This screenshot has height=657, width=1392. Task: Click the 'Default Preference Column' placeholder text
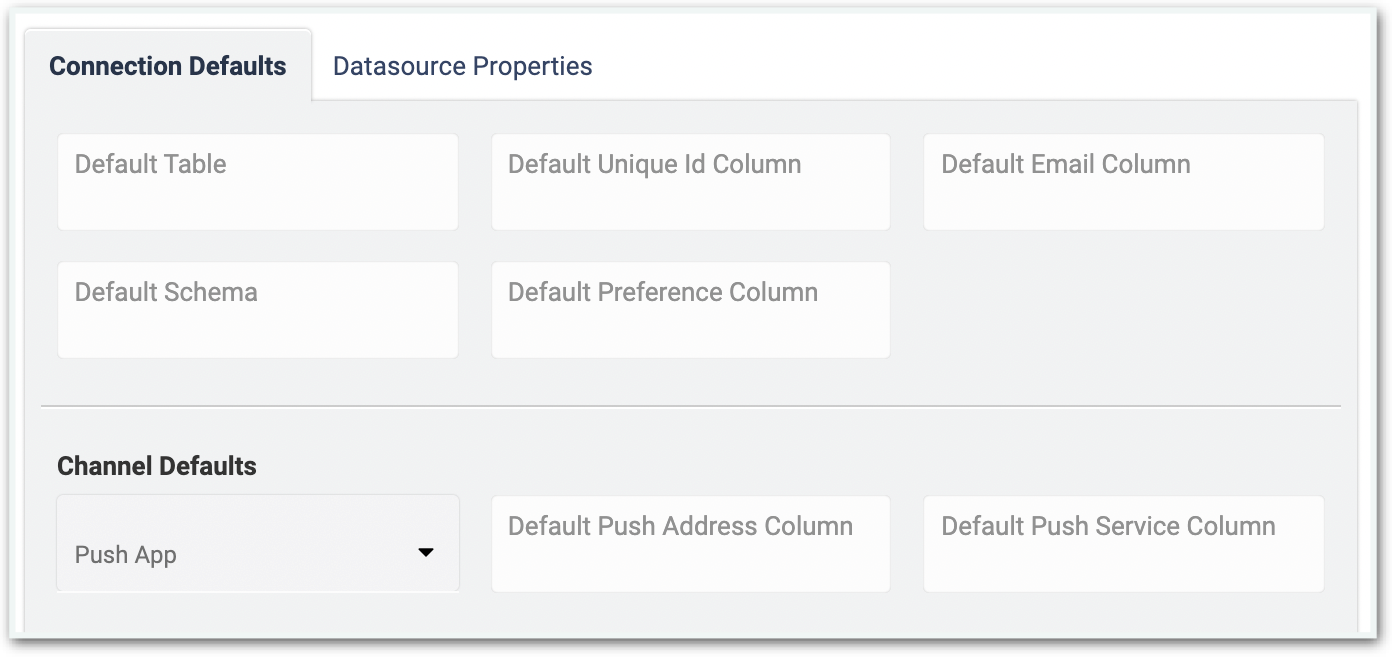(x=663, y=292)
